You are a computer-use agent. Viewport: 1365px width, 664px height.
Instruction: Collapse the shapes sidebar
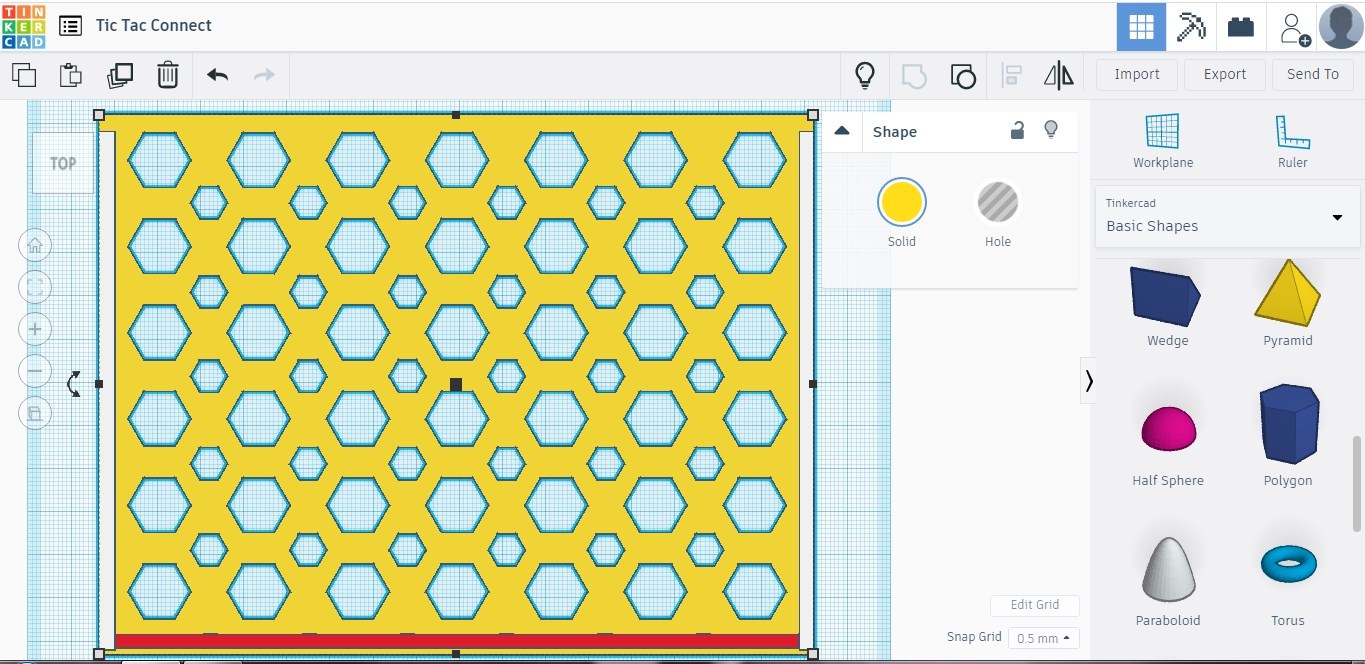click(x=1088, y=380)
